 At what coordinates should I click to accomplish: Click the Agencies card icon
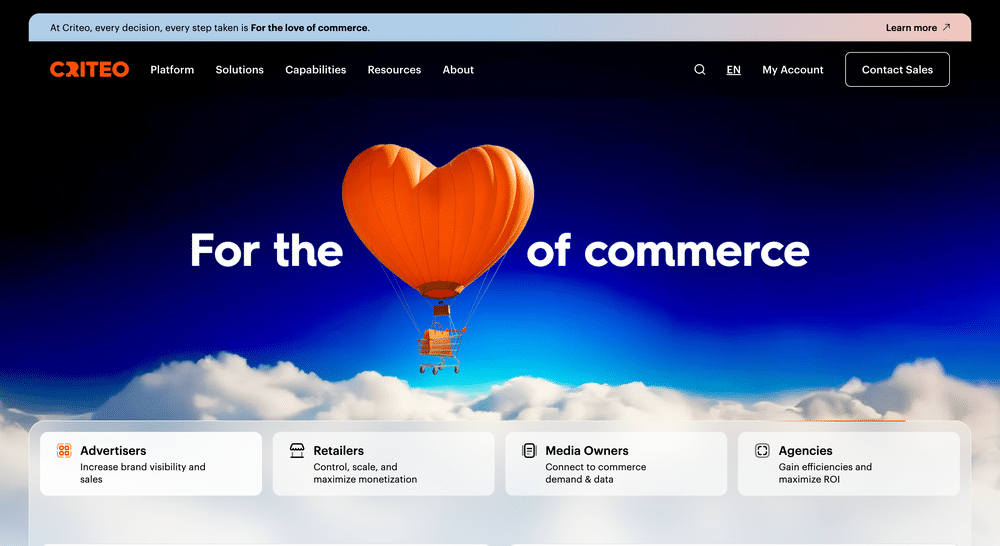(x=762, y=450)
